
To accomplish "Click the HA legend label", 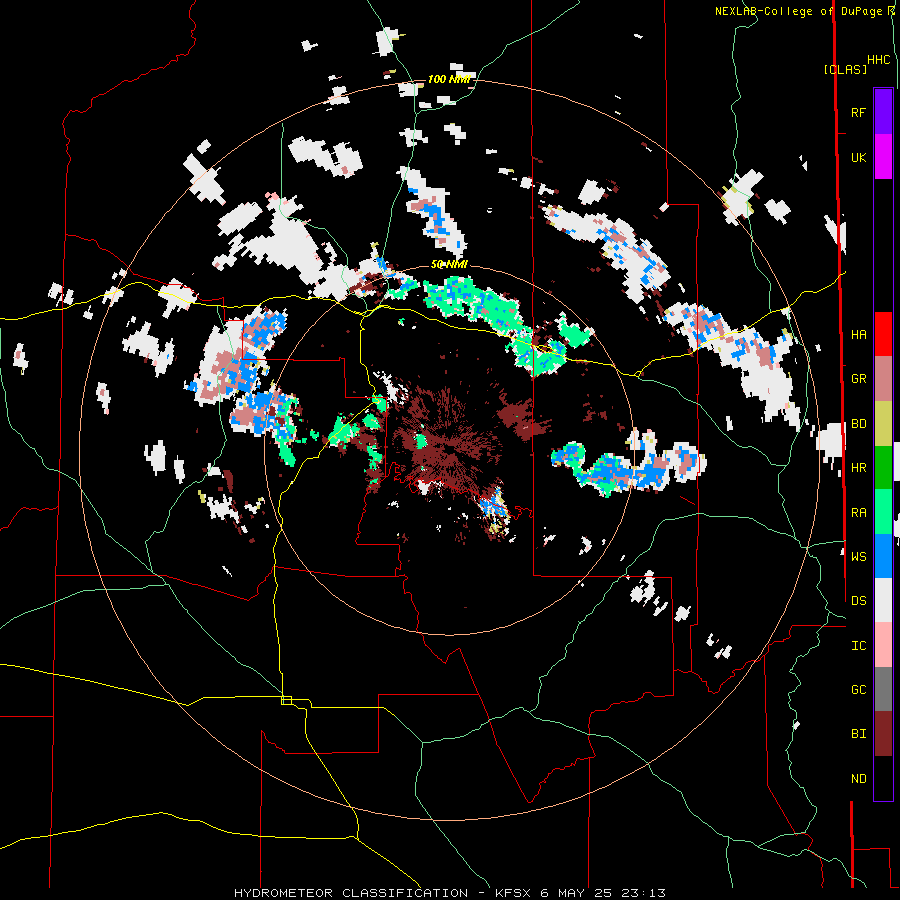I will 858,334.
